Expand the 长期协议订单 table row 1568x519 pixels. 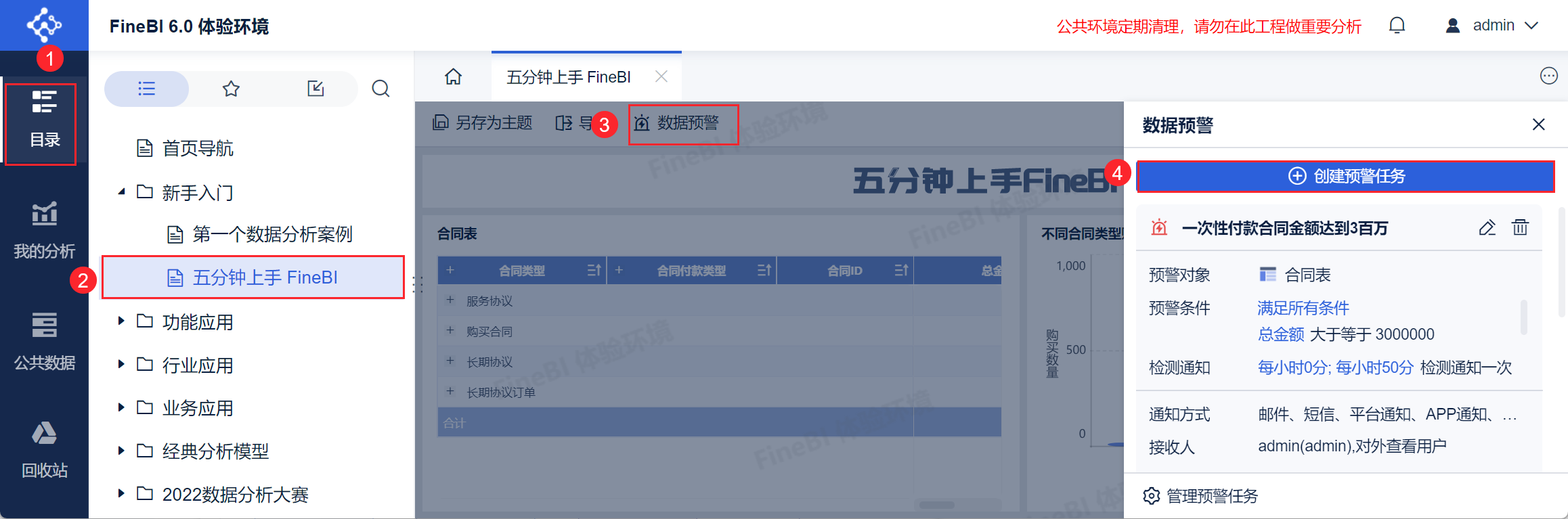pos(450,391)
